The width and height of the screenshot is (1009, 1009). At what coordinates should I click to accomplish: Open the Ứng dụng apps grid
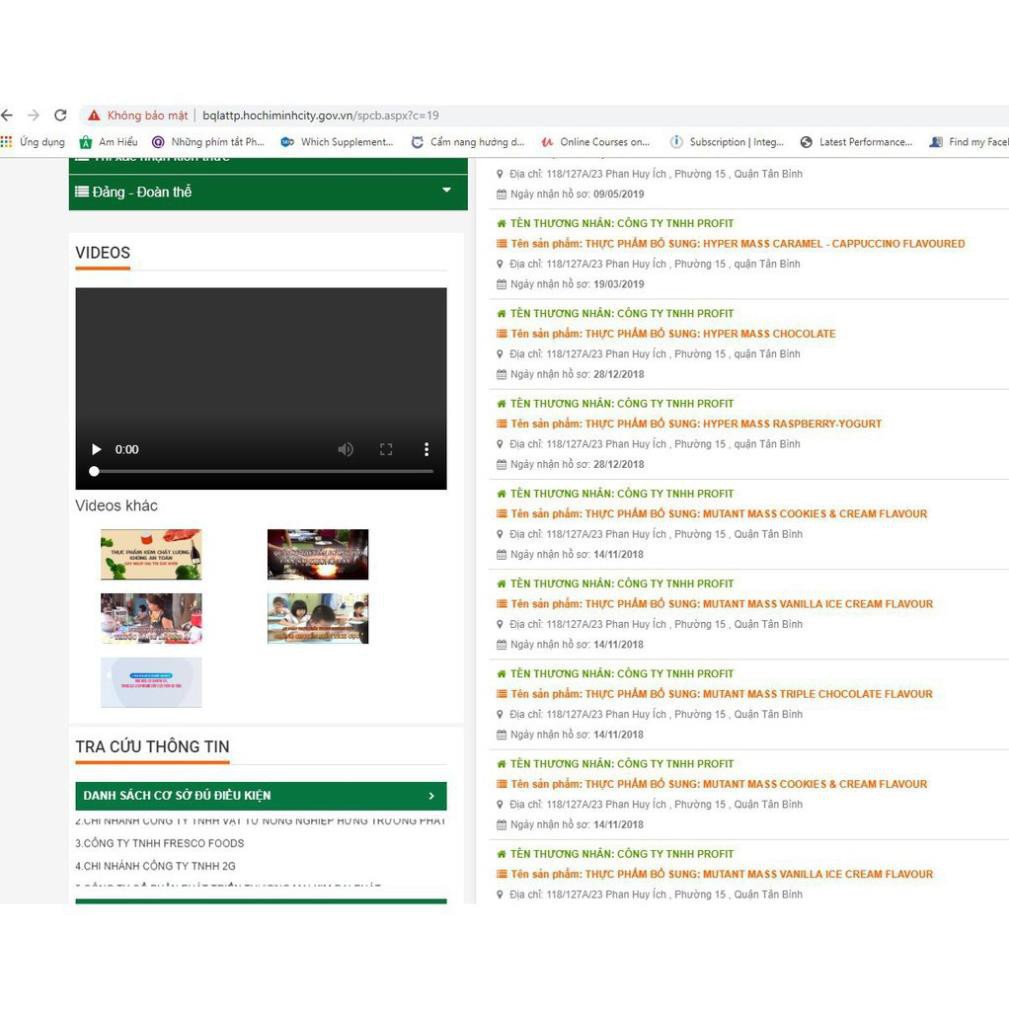(34, 142)
